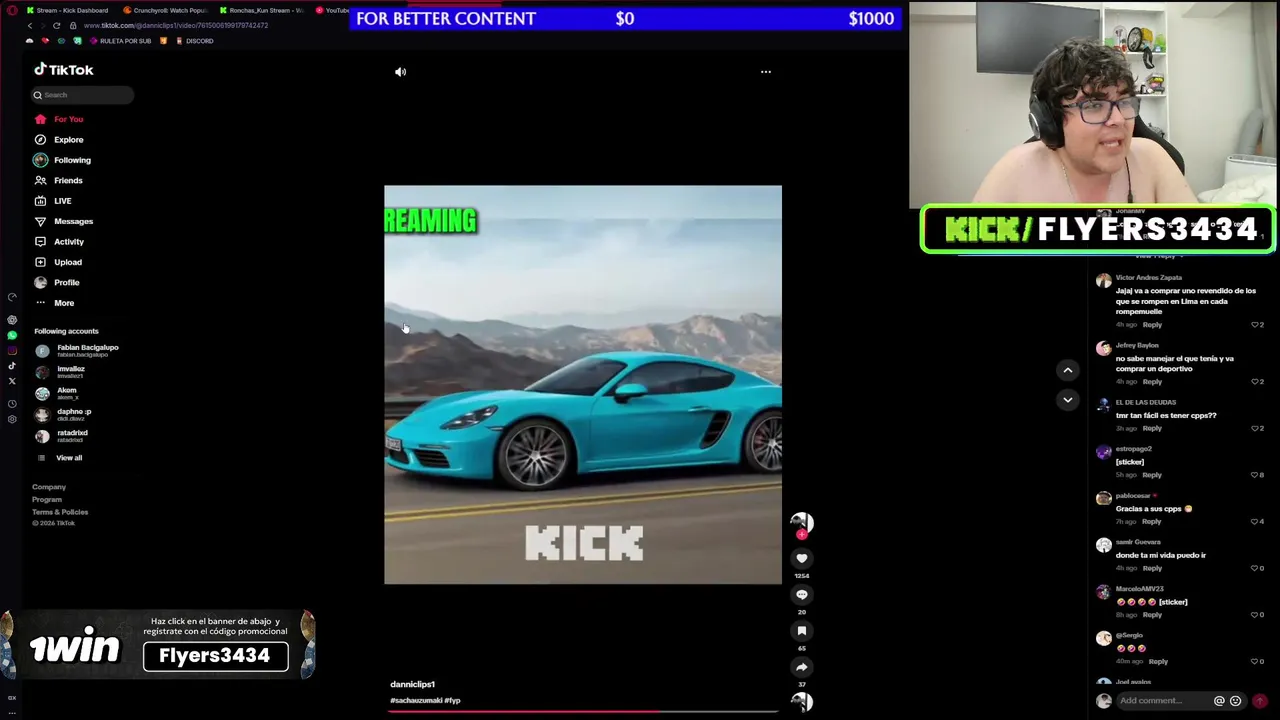Open the Following feed

(63, 160)
